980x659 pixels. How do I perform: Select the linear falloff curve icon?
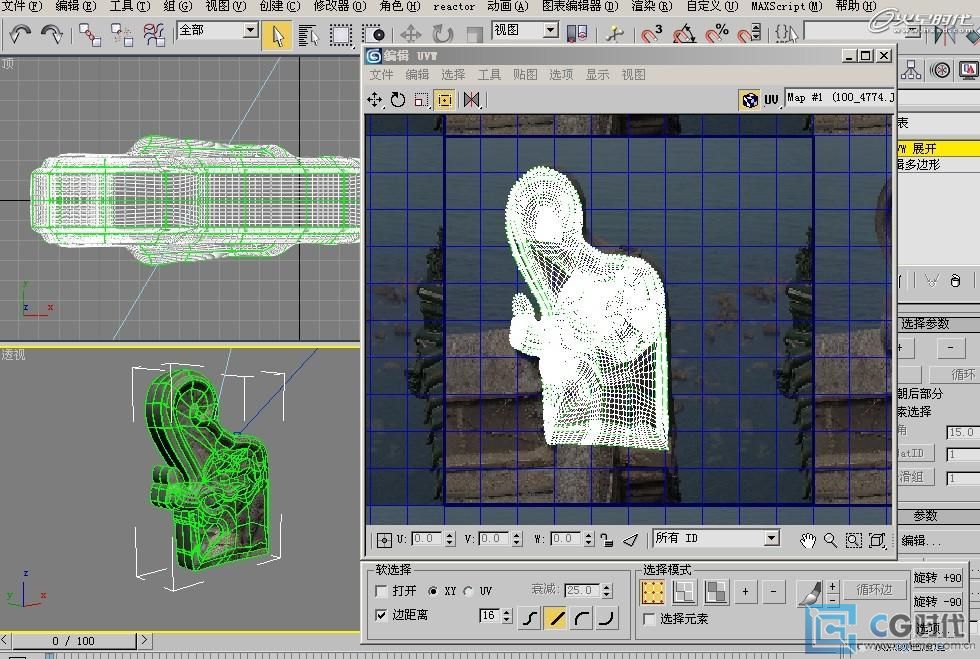coord(556,618)
